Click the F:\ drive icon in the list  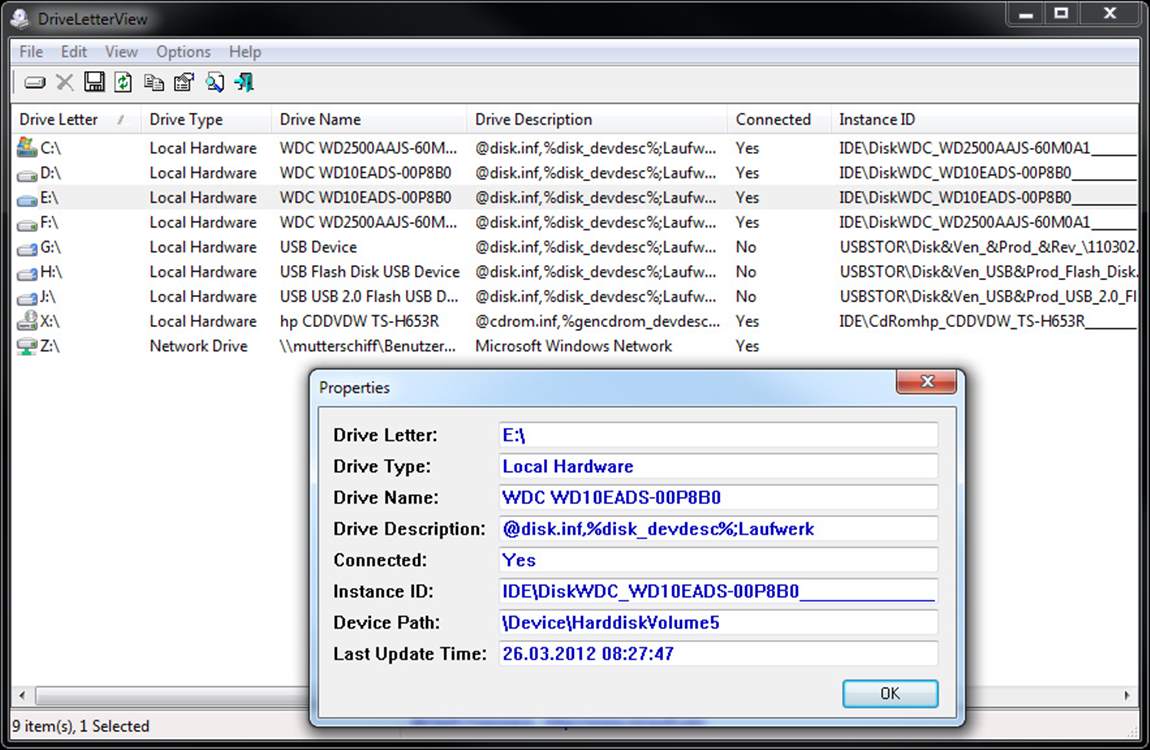pos(27,224)
